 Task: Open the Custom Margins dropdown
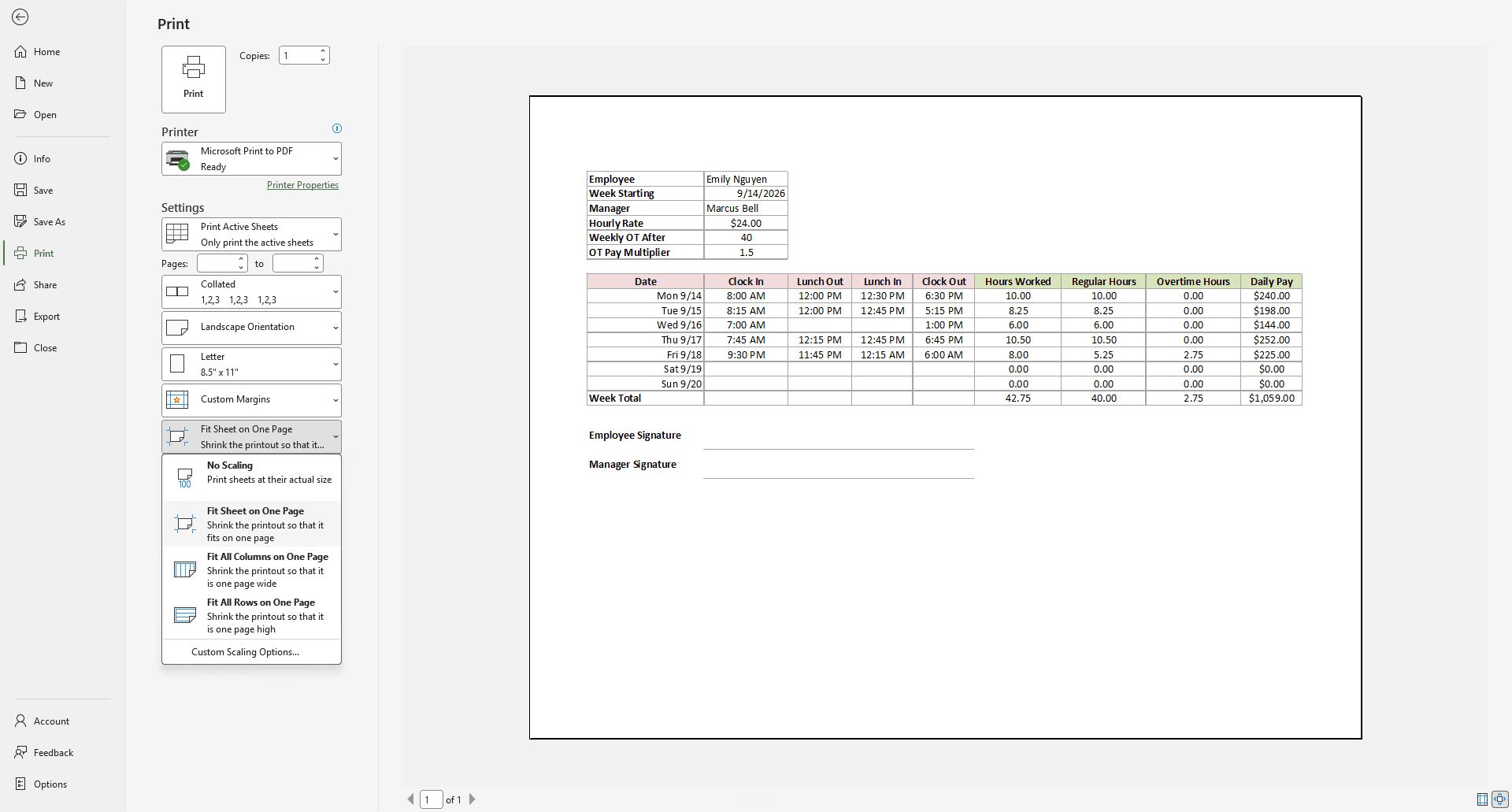click(x=252, y=400)
